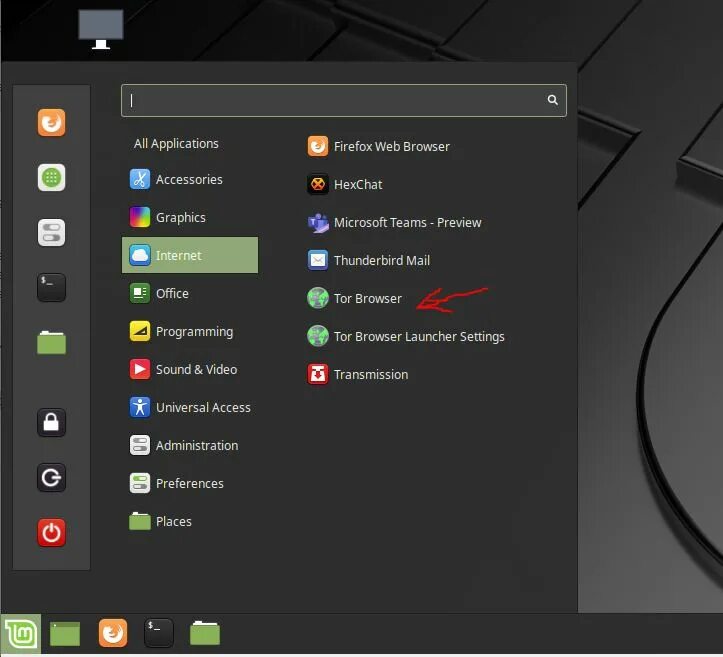The height and width of the screenshot is (657, 723).
Task: Click the menu search field
Action: (x=344, y=100)
